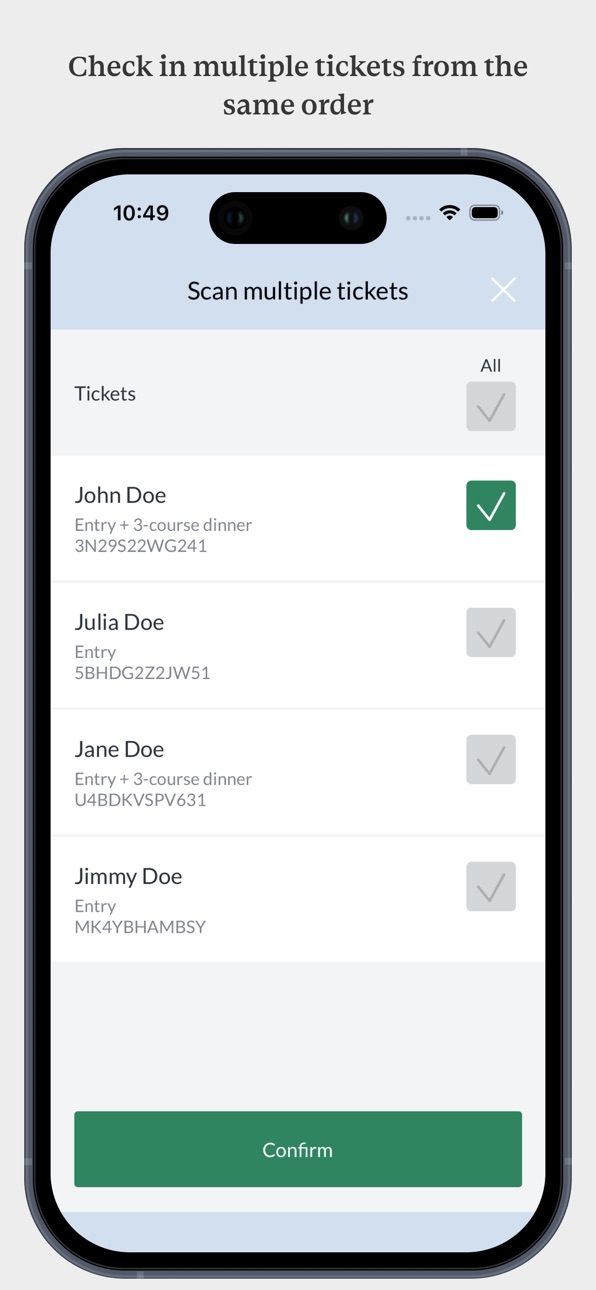Tap the Confirm button

click(298, 1149)
